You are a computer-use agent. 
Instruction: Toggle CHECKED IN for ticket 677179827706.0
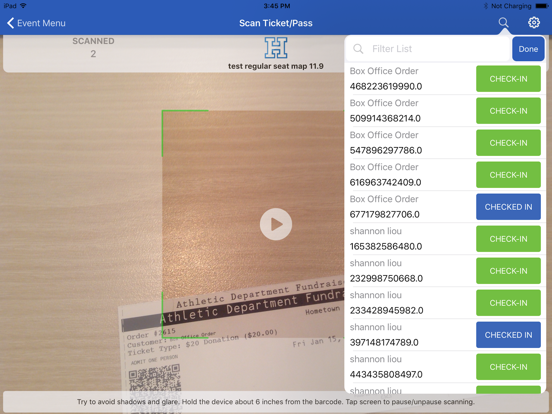pyautogui.click(x=508, y=207)
